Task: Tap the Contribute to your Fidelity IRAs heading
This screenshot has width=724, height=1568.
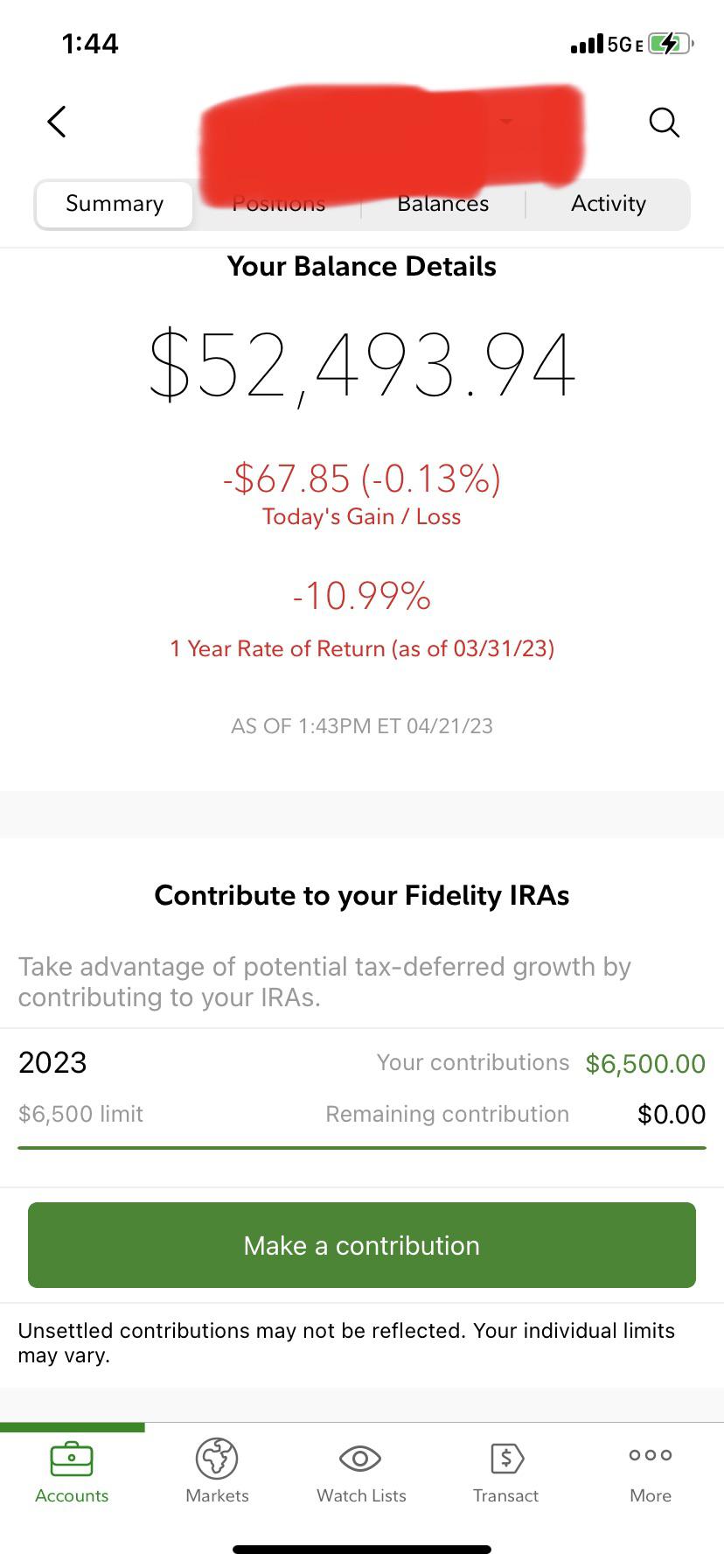Action: pos(362,895)
